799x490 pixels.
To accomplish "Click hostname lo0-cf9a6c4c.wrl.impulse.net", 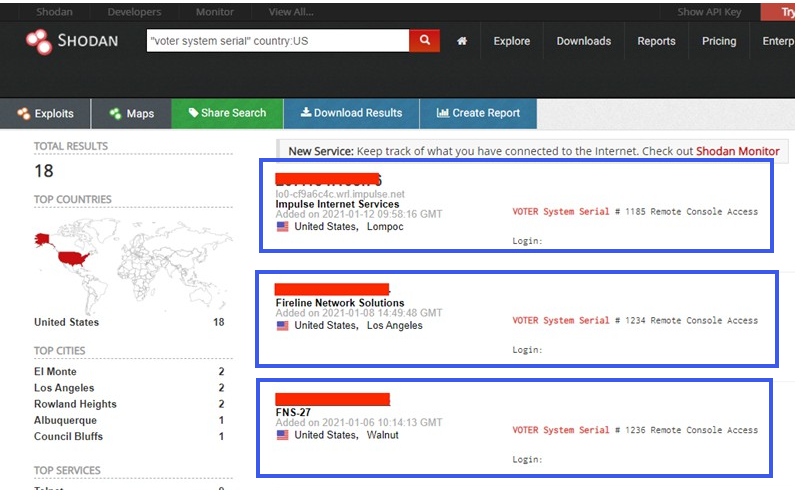I will [340, 194].
